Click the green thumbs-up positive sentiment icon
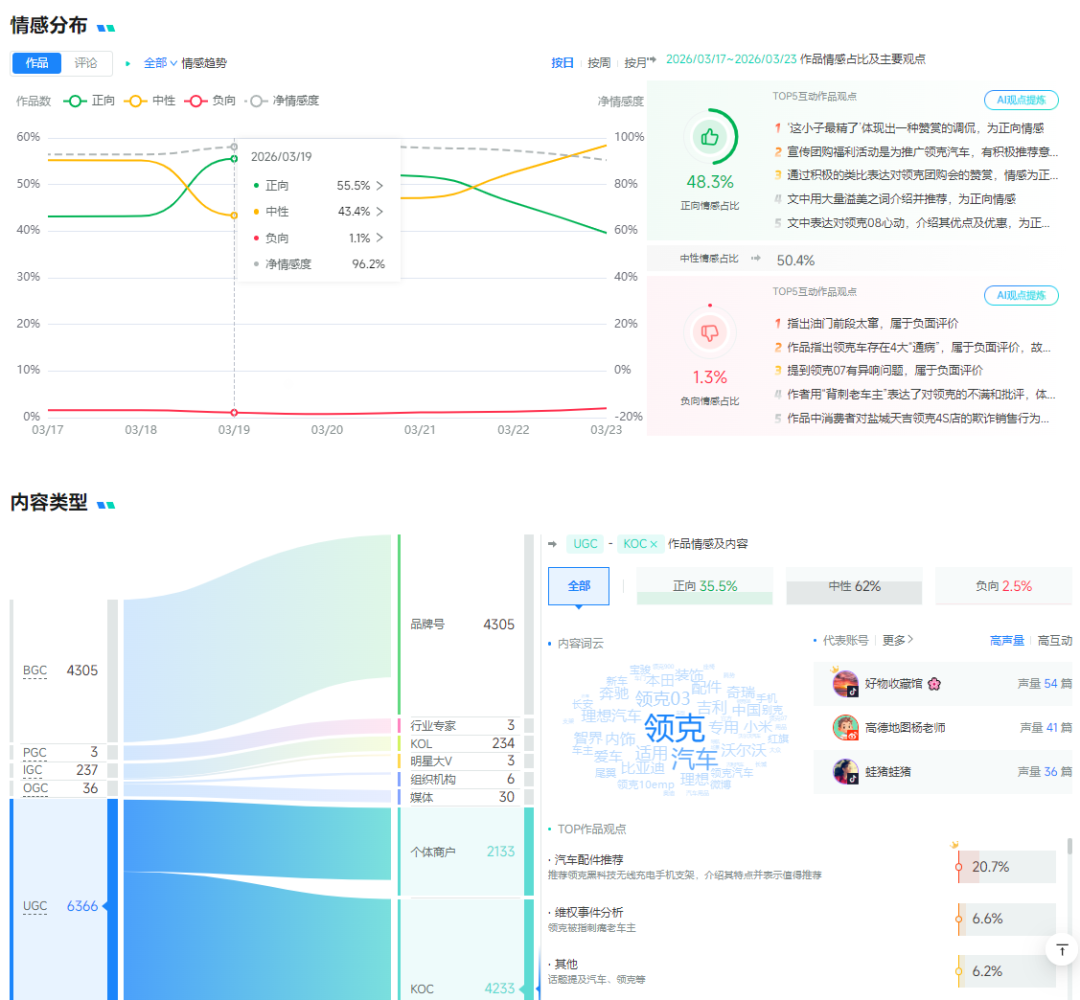Image resolution: width=1080 pixels, height=1000 pixels. point(710,137)
